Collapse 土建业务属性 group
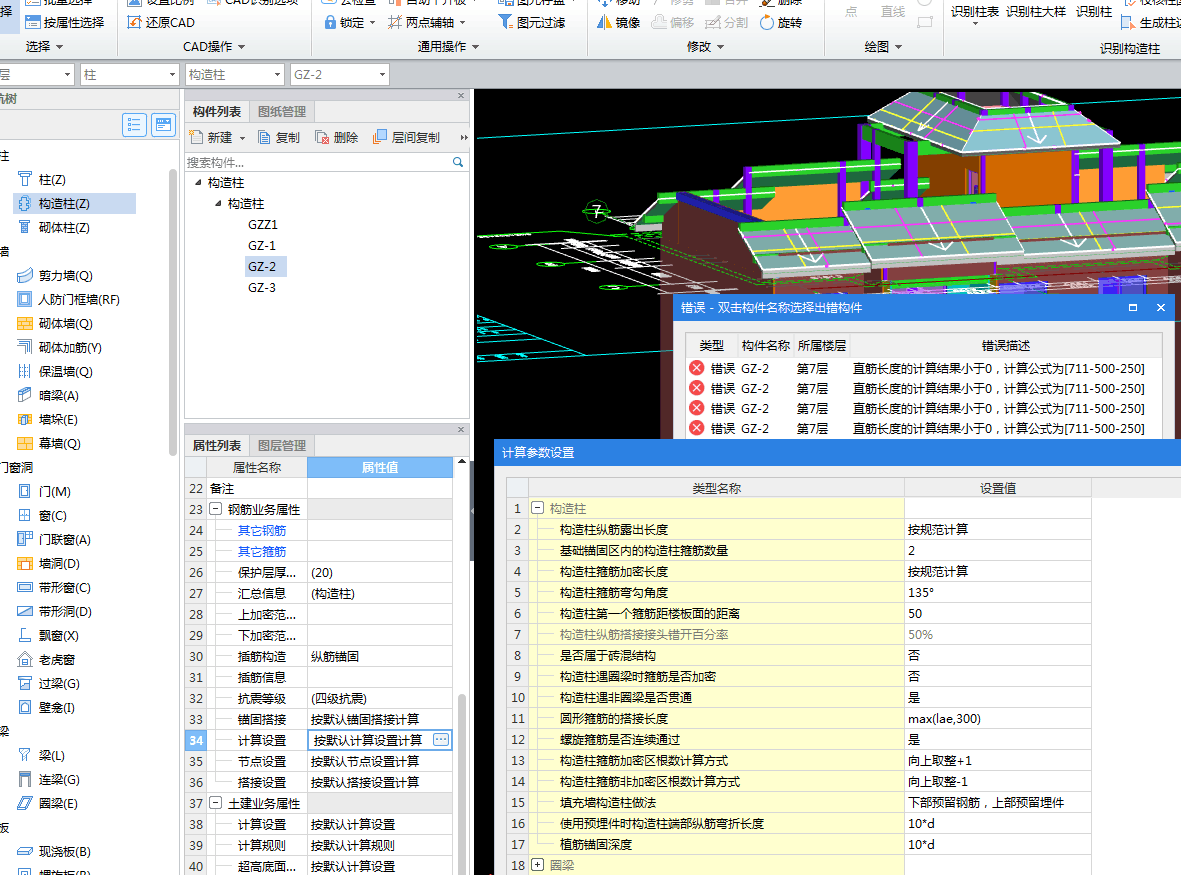 (215, 803)
